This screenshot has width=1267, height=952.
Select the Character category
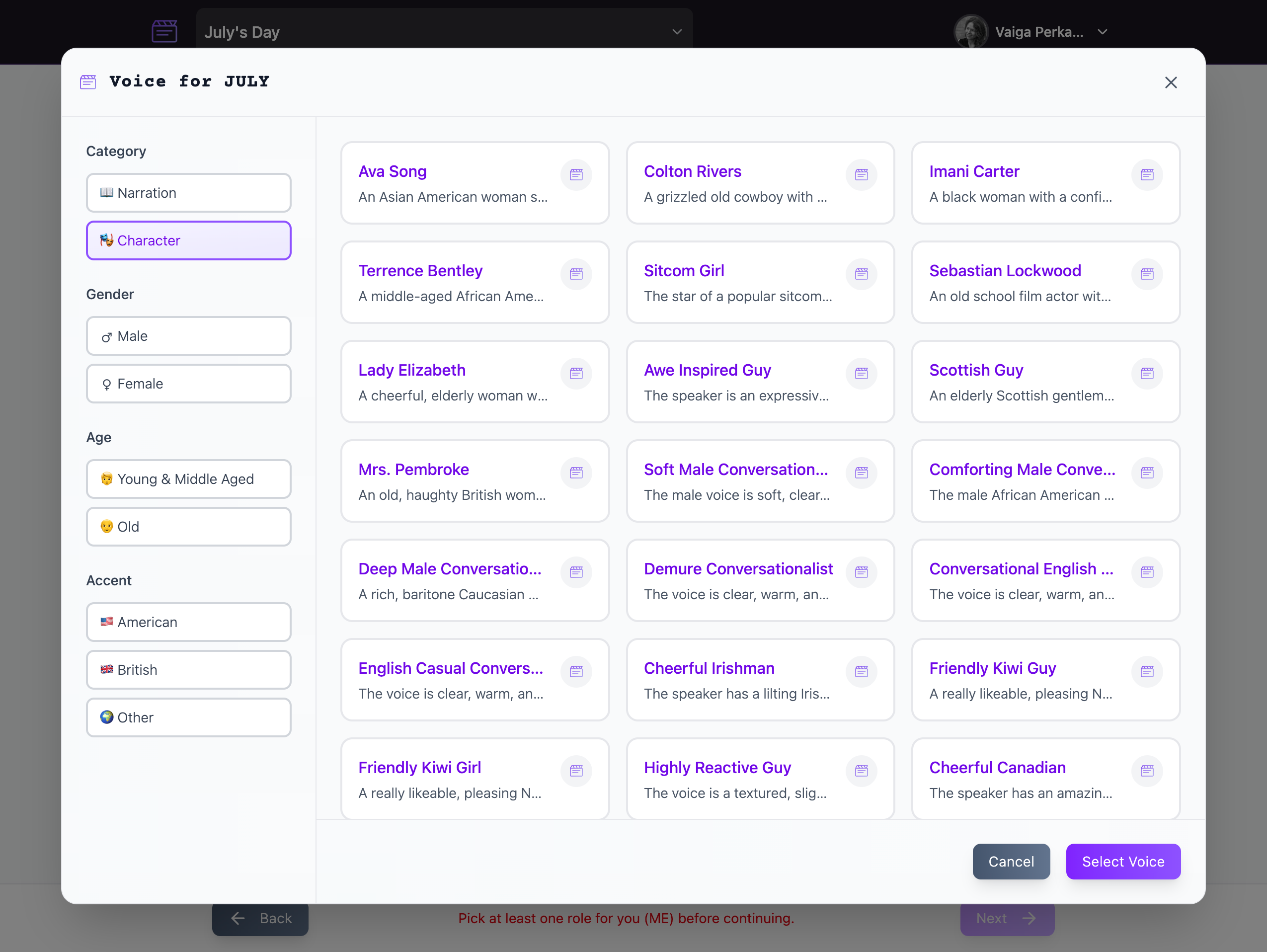(188, 240)
